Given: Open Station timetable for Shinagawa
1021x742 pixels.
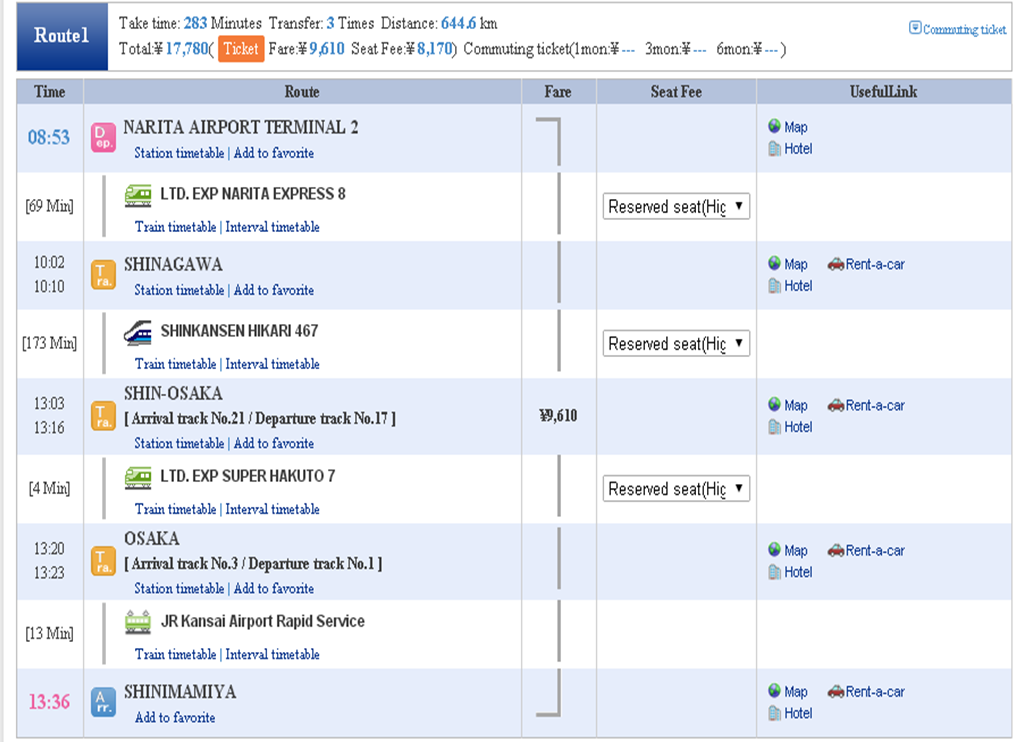Looking at the screenshot, I should pyautogui.click(x=179, y=290).
